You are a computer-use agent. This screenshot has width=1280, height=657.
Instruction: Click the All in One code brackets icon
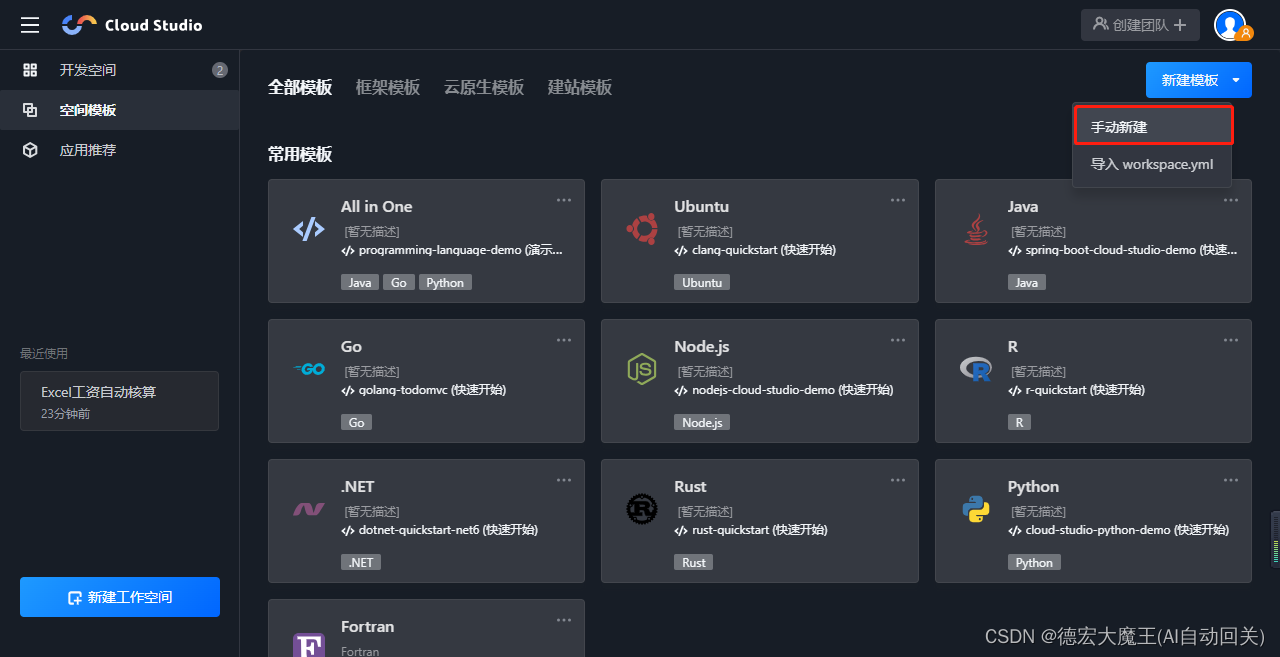pyautogui.click(x=309, y=229)
